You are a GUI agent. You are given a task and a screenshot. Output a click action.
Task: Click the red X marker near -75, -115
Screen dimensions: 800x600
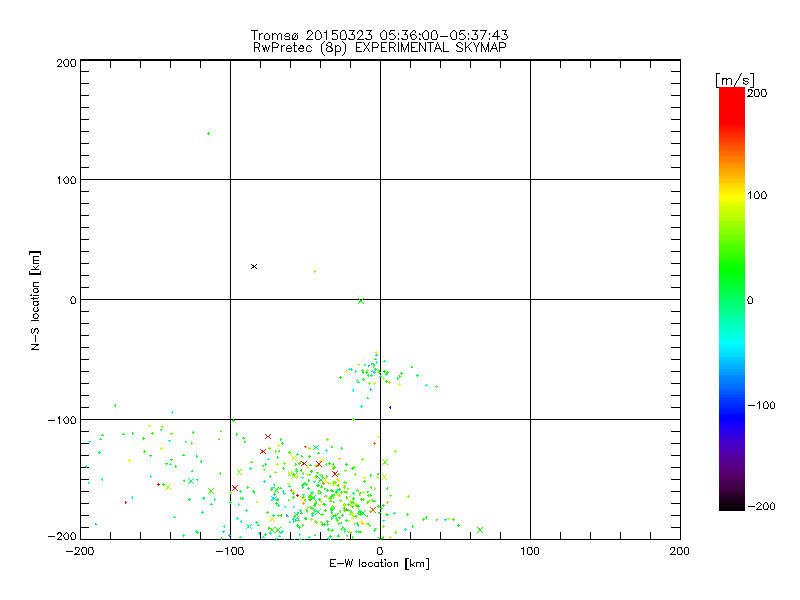[268, 436]
